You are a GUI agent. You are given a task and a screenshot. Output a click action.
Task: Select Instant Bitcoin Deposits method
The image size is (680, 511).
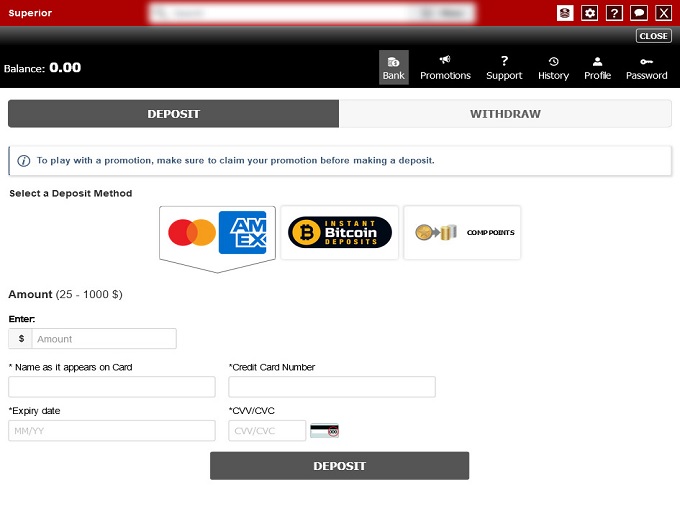[340, 233]
